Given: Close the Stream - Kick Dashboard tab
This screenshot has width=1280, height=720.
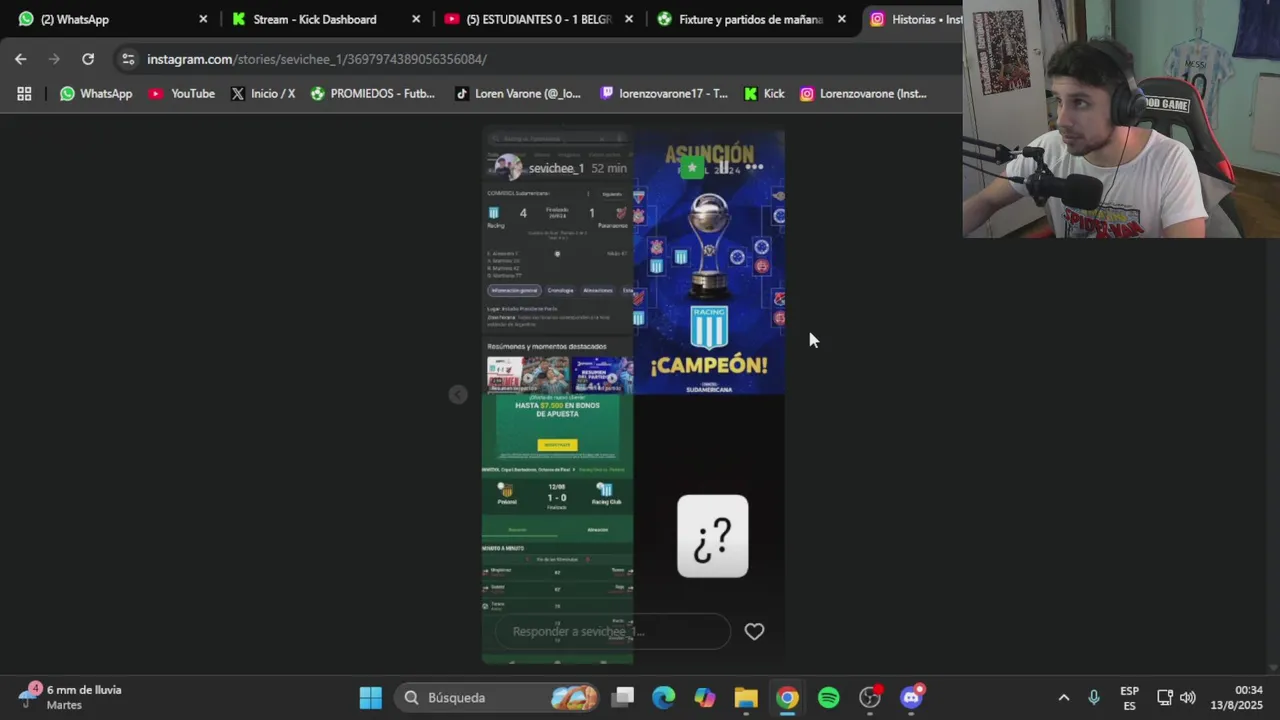Looking at the screenshot, I should [x=416, y=19].
